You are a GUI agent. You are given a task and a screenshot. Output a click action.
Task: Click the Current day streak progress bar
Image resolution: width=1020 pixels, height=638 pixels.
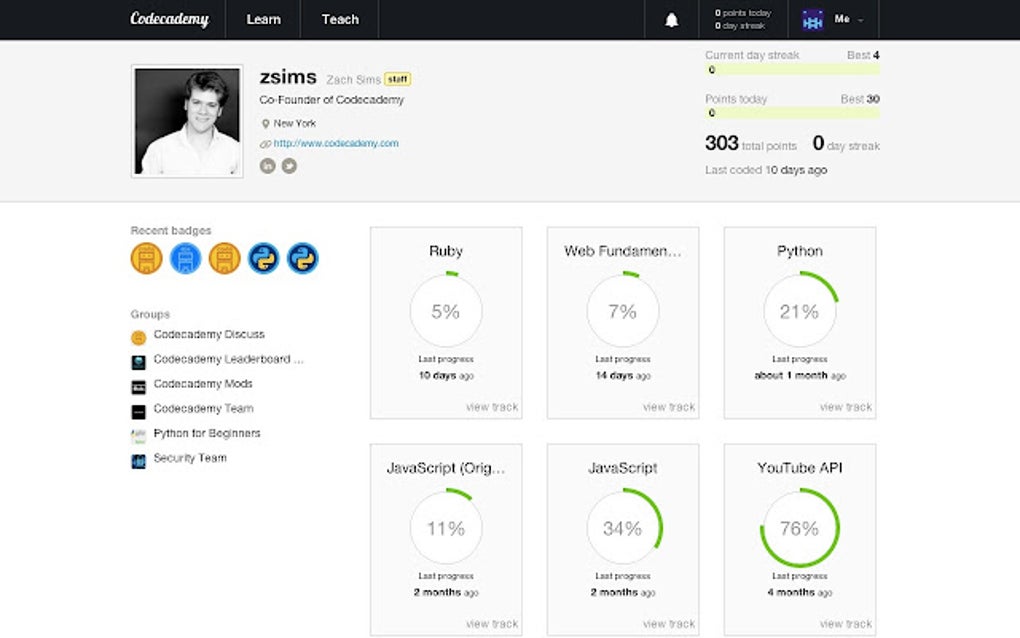tap(793, 70)
